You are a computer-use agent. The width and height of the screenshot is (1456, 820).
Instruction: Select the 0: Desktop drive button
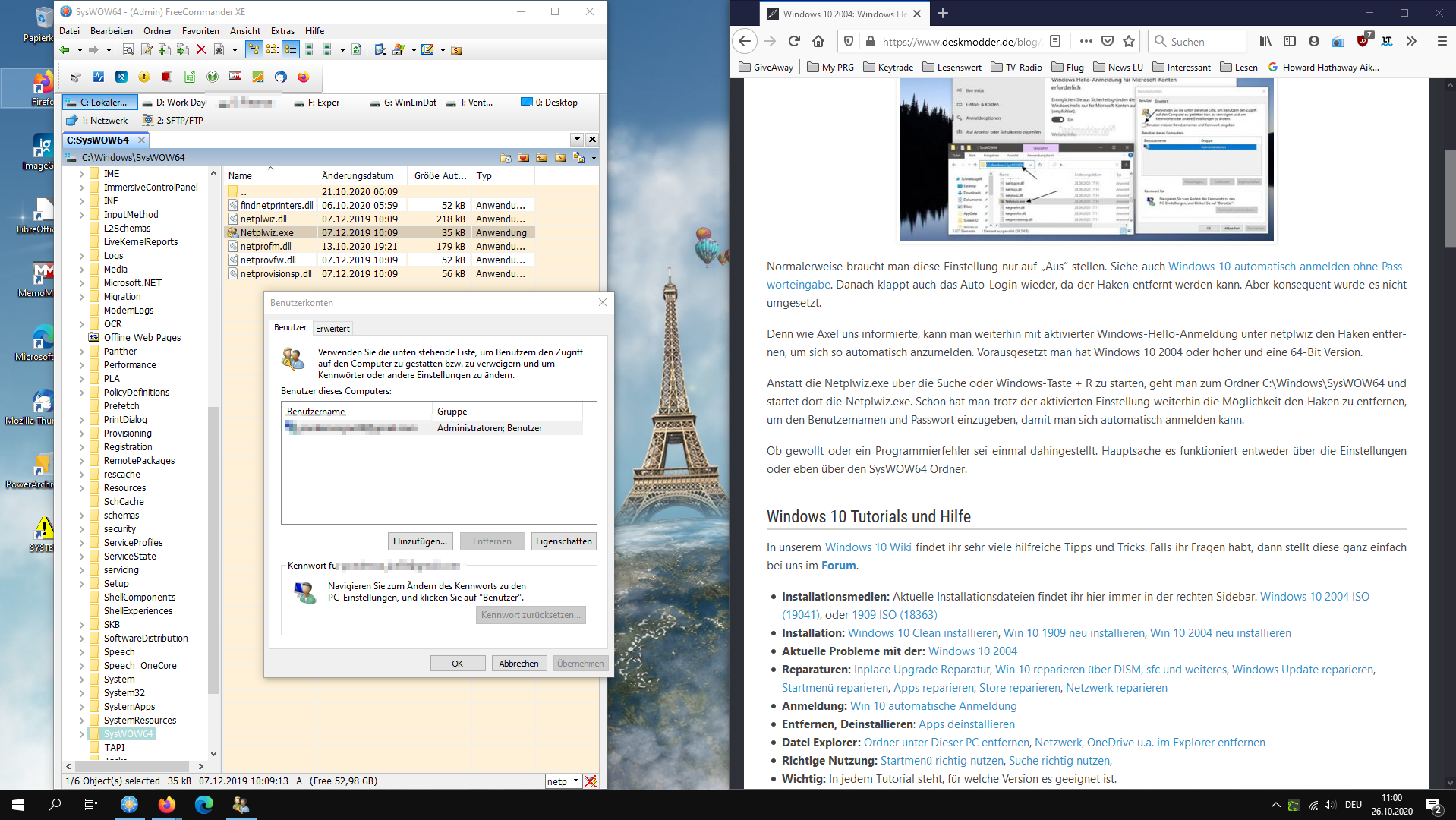tap(550, 102)
